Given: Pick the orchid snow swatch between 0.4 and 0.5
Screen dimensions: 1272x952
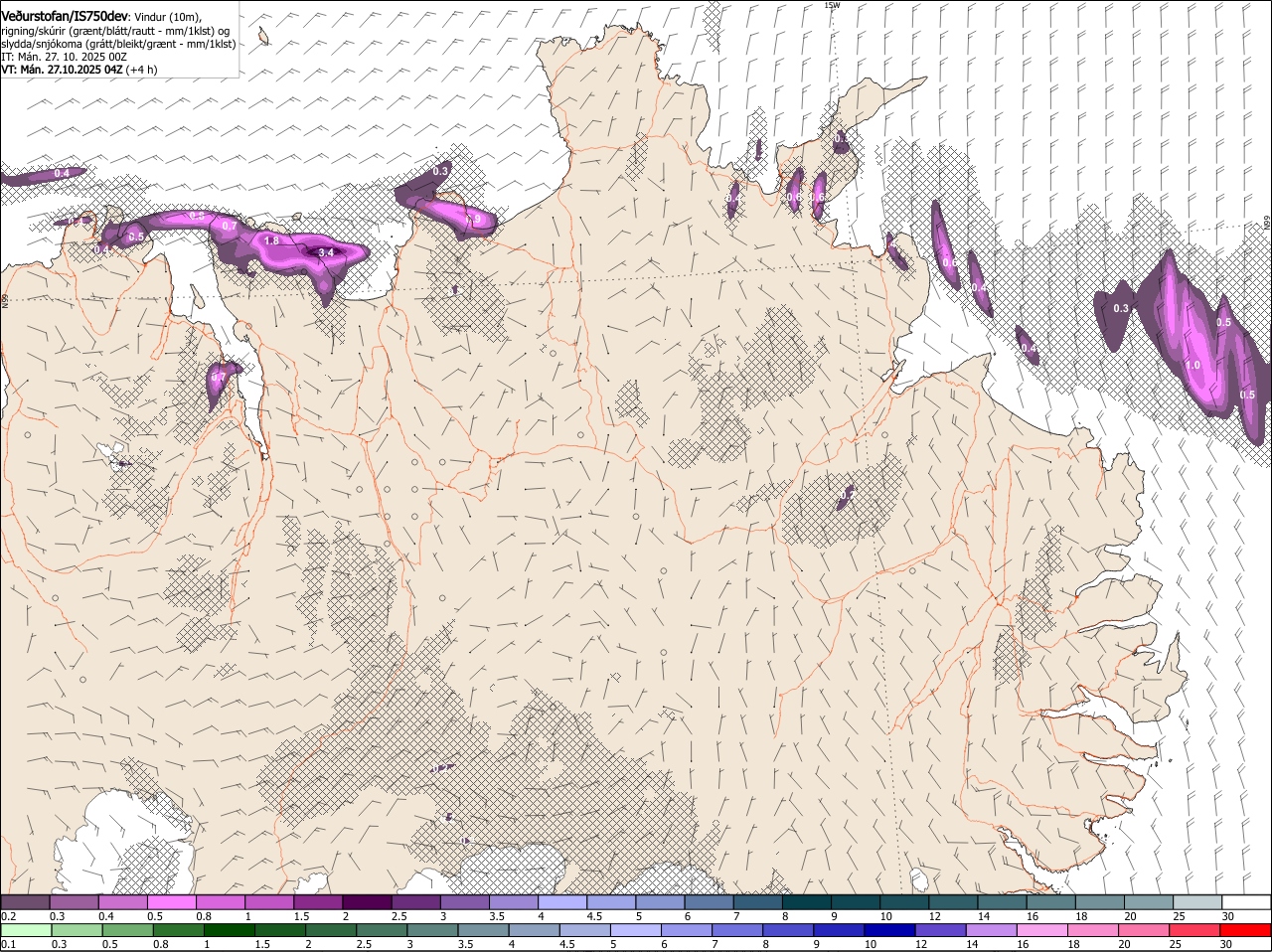Looking at the screenshot, I should [123, 901].
